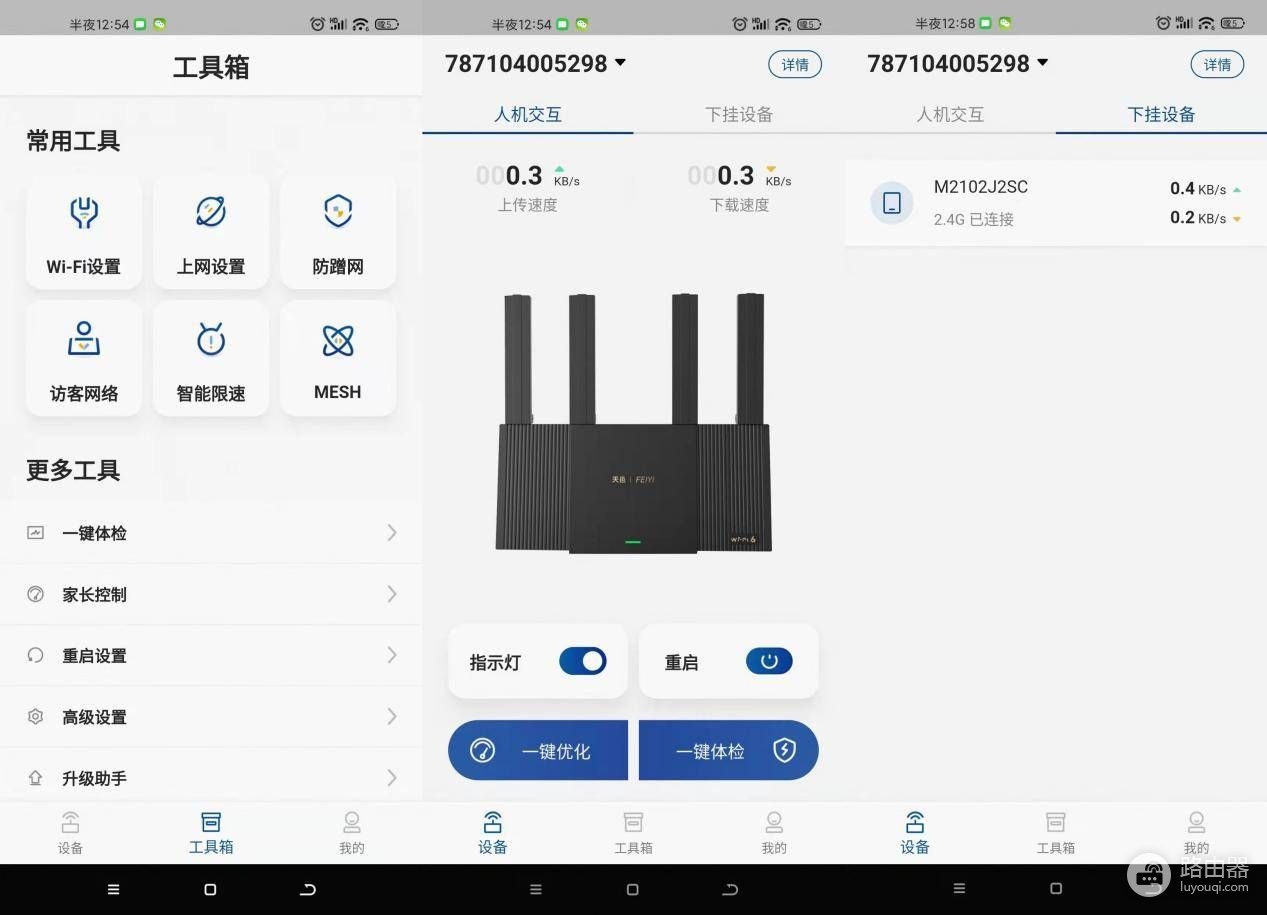Tap 我的 icon in left screen nav
Viewport: 1267px width, 915px height.
[x=352, y=822]
